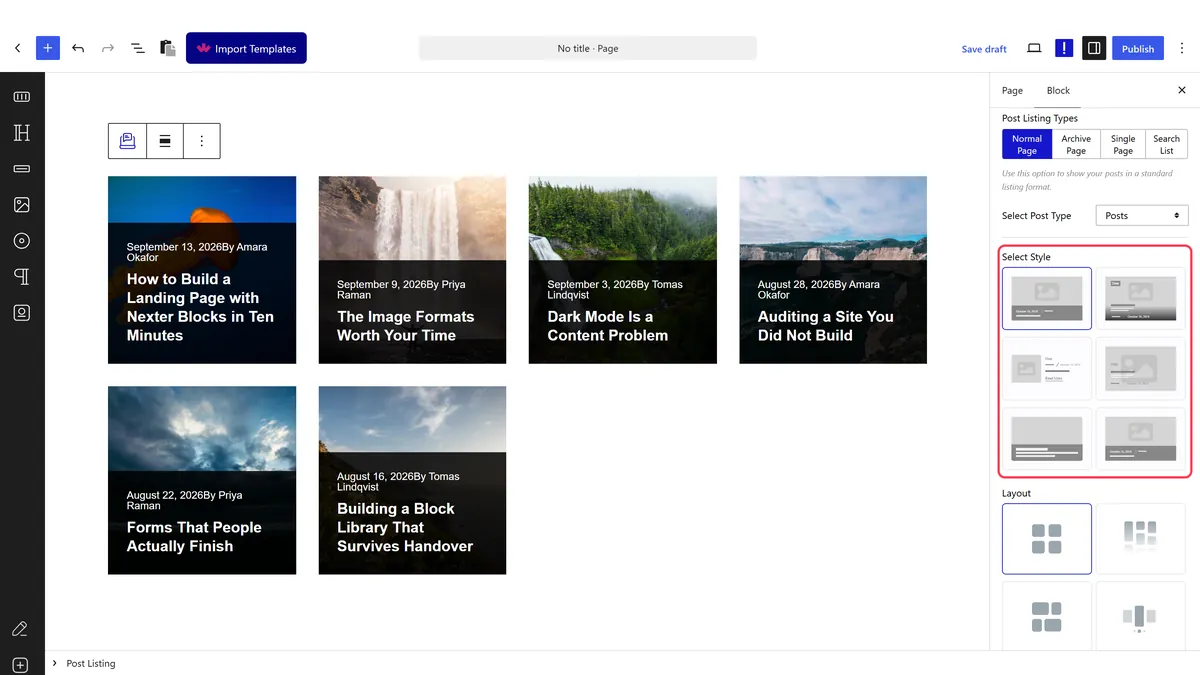
Task: Select the columns container icon in left sidebar
Action: click(22, 97)
